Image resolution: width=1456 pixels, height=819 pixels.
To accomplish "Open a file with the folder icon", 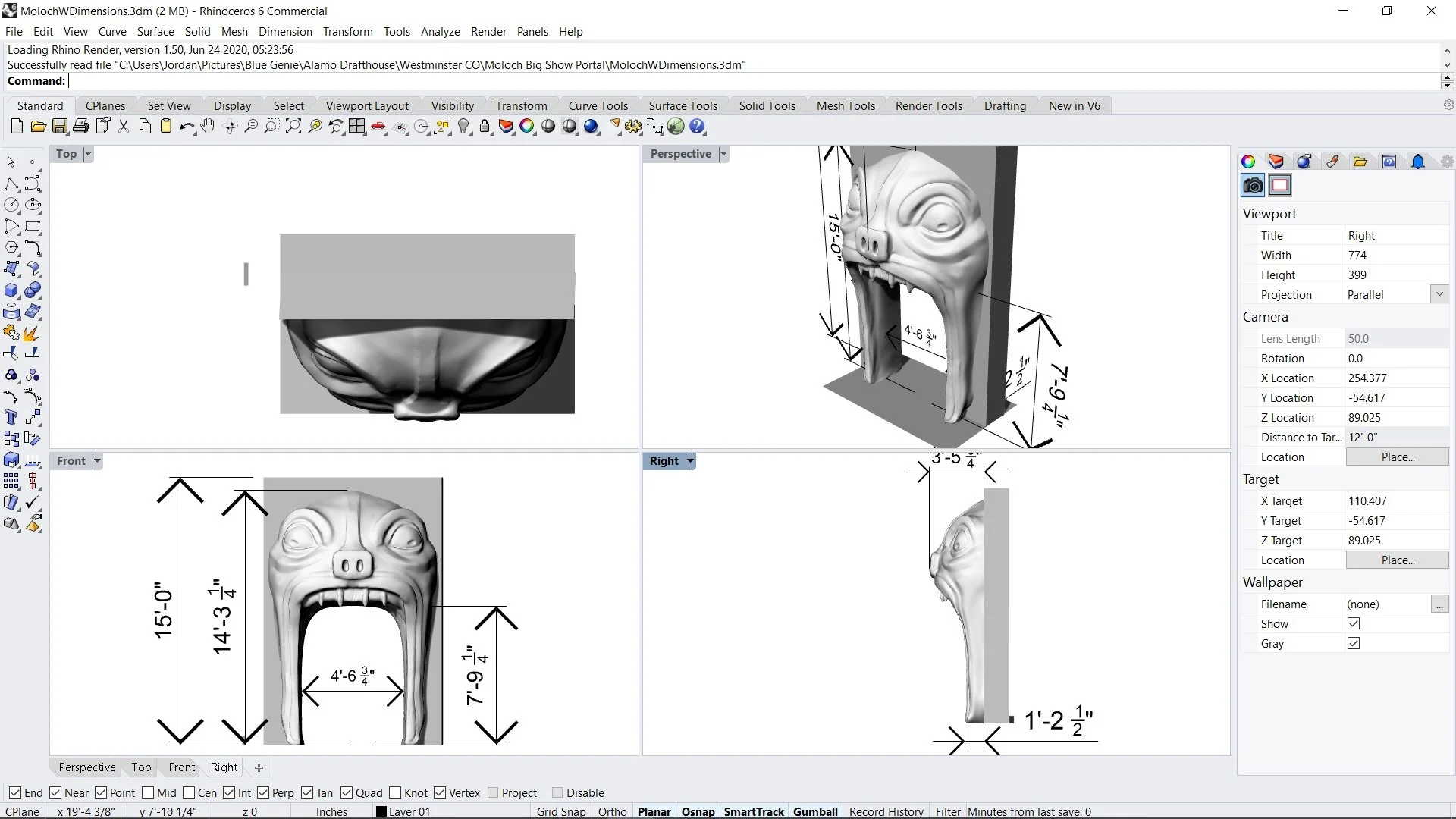I will [38, 127].
